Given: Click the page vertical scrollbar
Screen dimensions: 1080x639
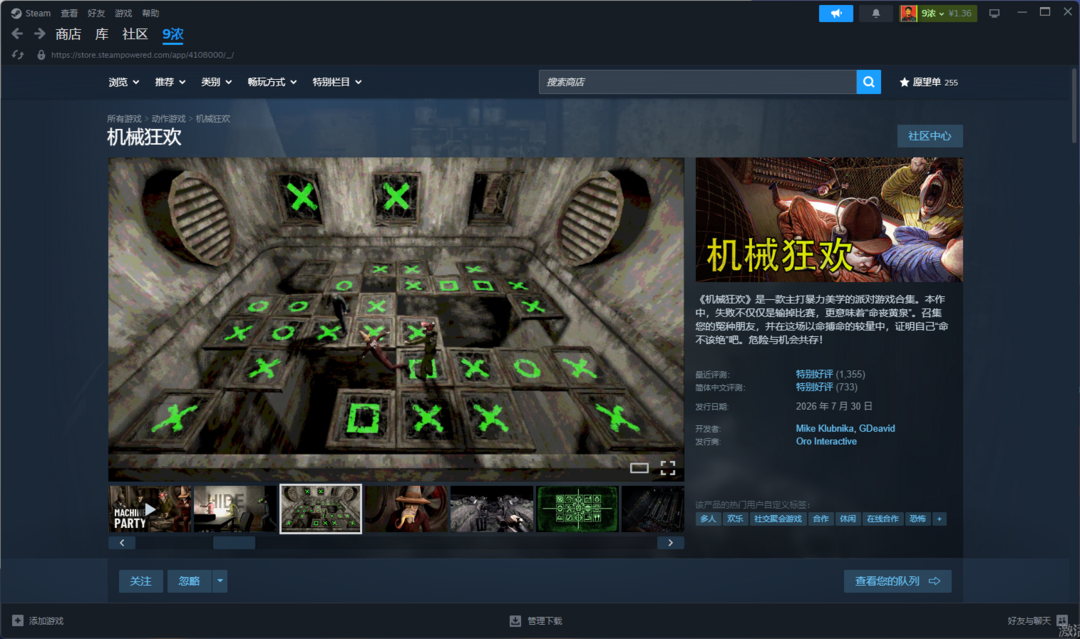Looking at the screenshot, I should [1074, 105].
